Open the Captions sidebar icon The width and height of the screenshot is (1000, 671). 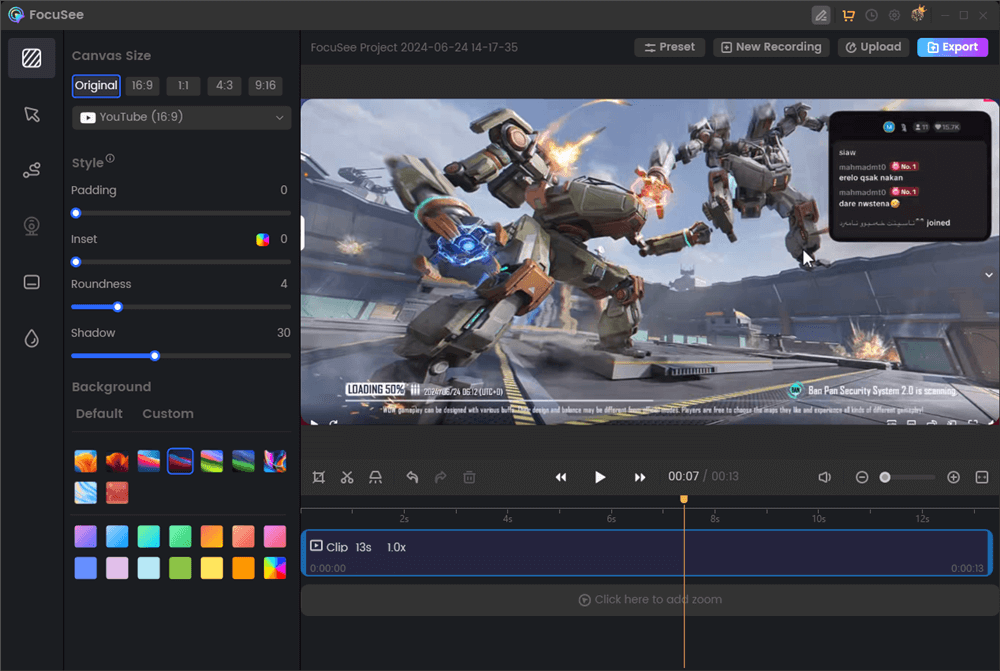[x=31, y=282]
